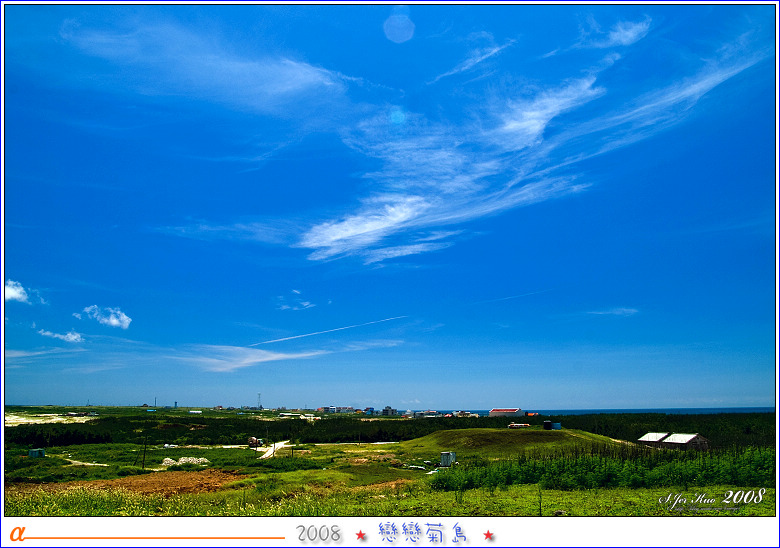Click the red star left of the Chinese title
The image size is (780, 548).
361,535
